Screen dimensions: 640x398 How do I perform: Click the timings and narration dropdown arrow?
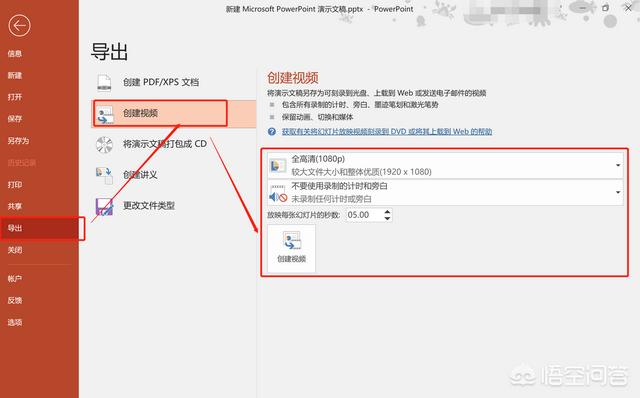618,192
